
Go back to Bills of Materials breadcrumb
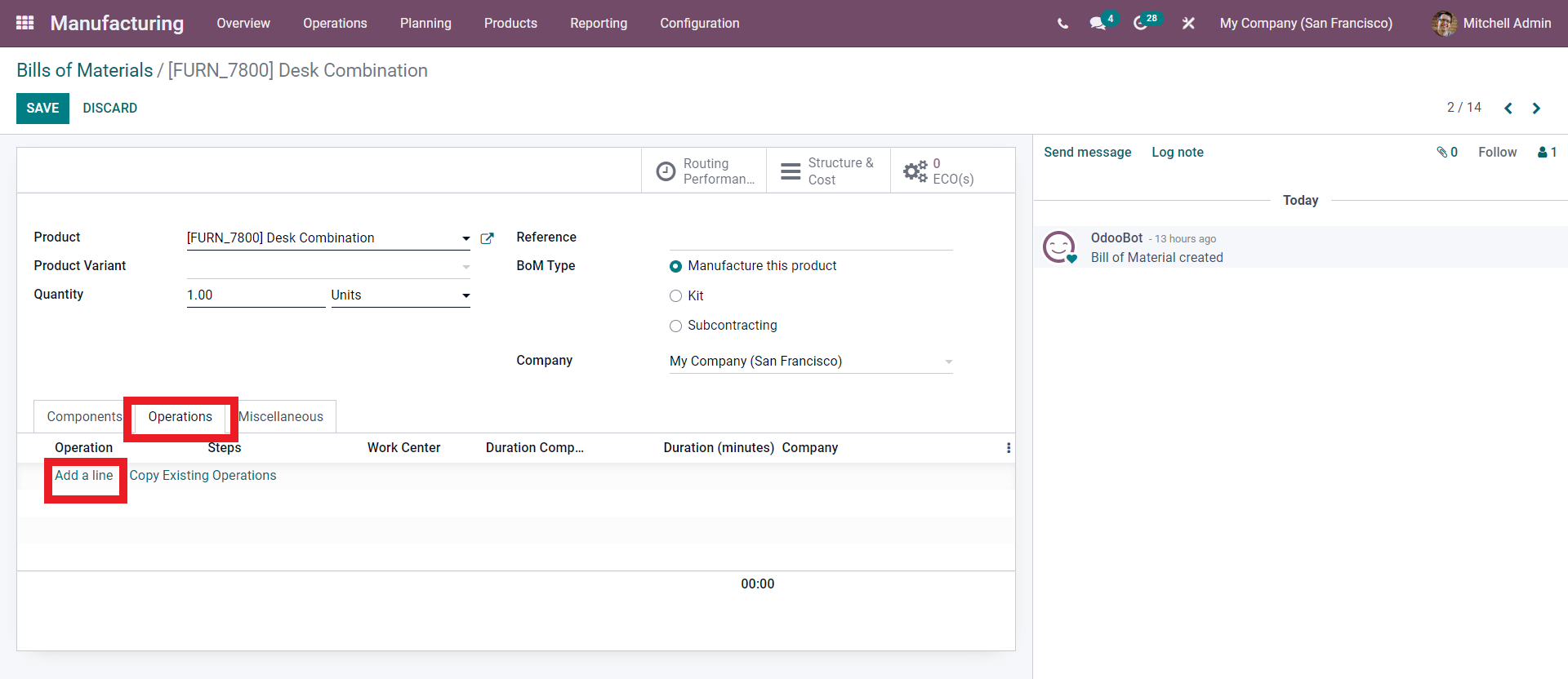[85, 70]
